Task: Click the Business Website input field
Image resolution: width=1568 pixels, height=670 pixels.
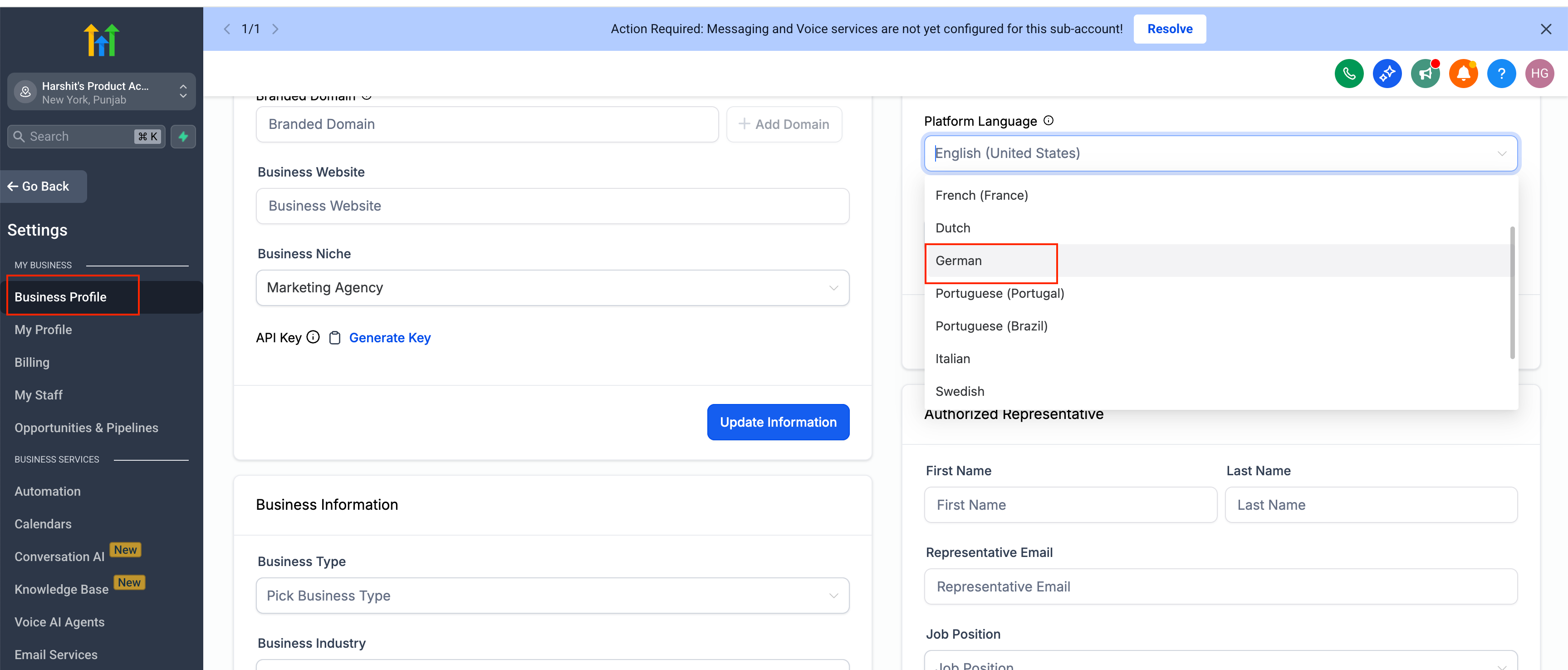Action: click(x=552, y=206)
